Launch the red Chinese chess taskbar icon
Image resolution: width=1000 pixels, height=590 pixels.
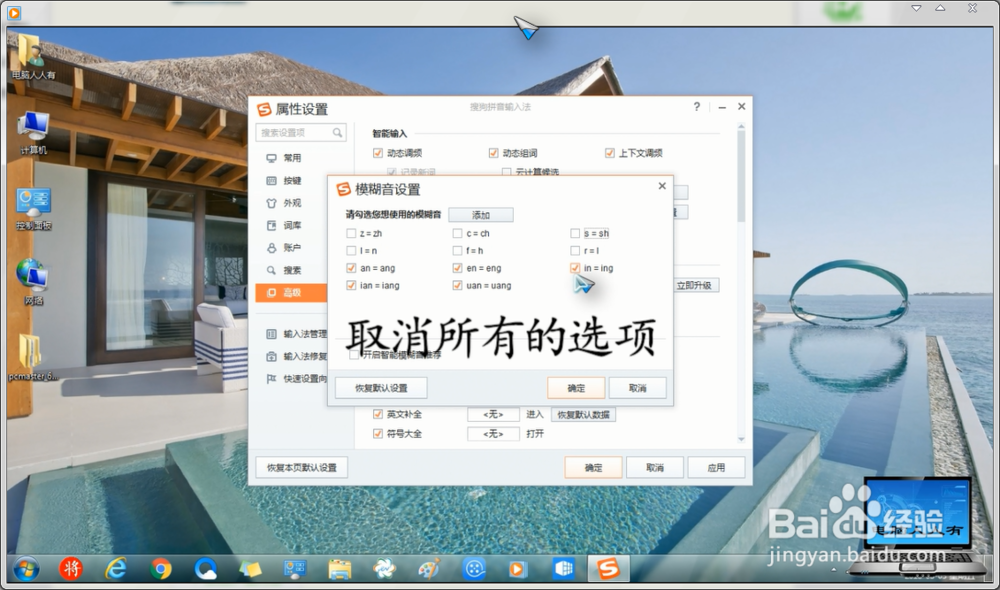point(71,568)
